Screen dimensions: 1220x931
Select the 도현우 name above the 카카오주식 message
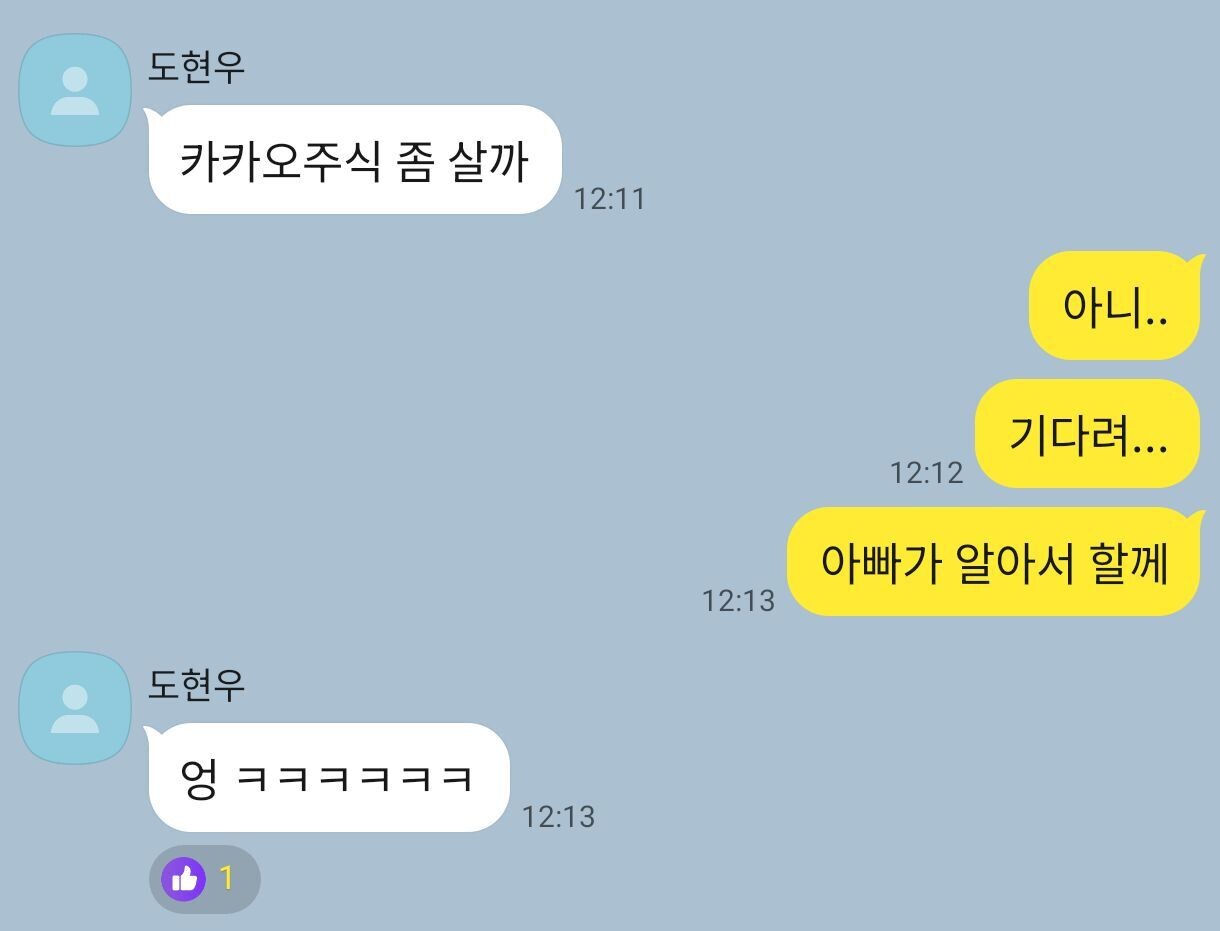197,67
